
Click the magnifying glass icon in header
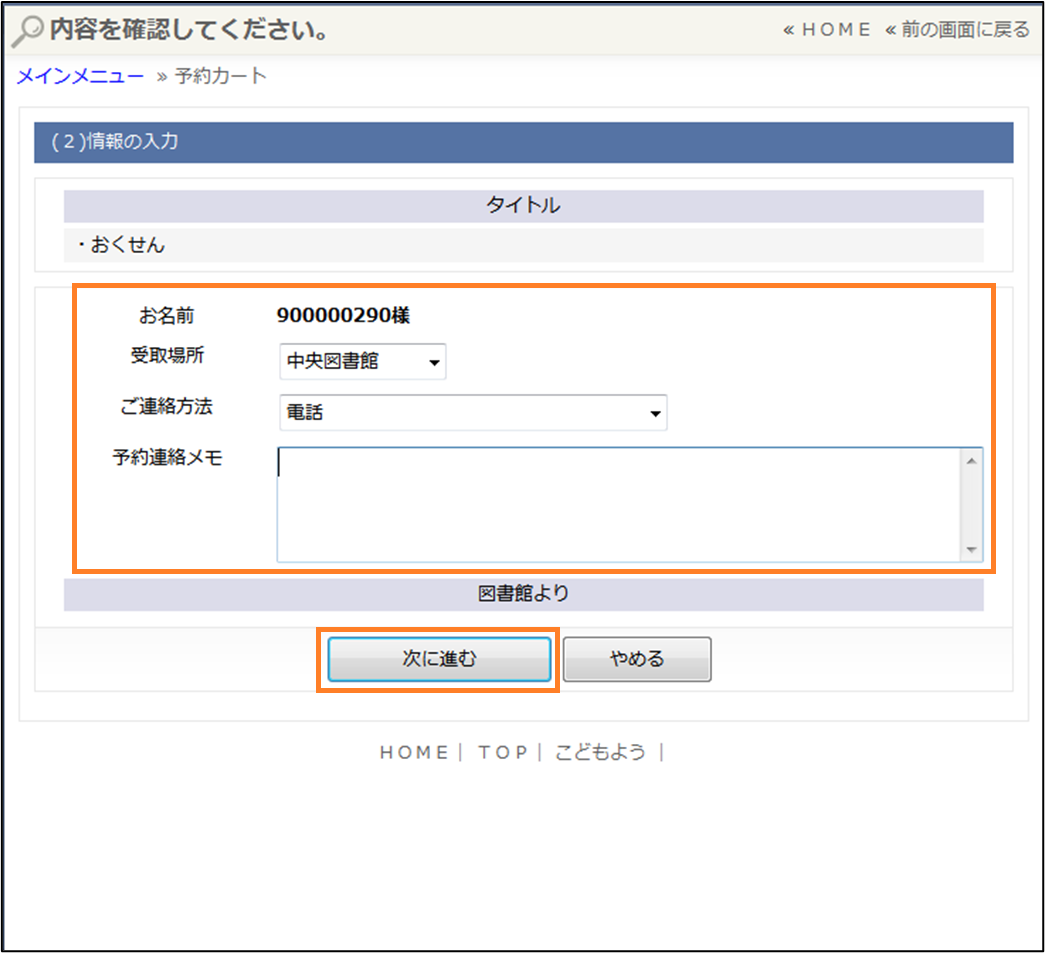27,31
